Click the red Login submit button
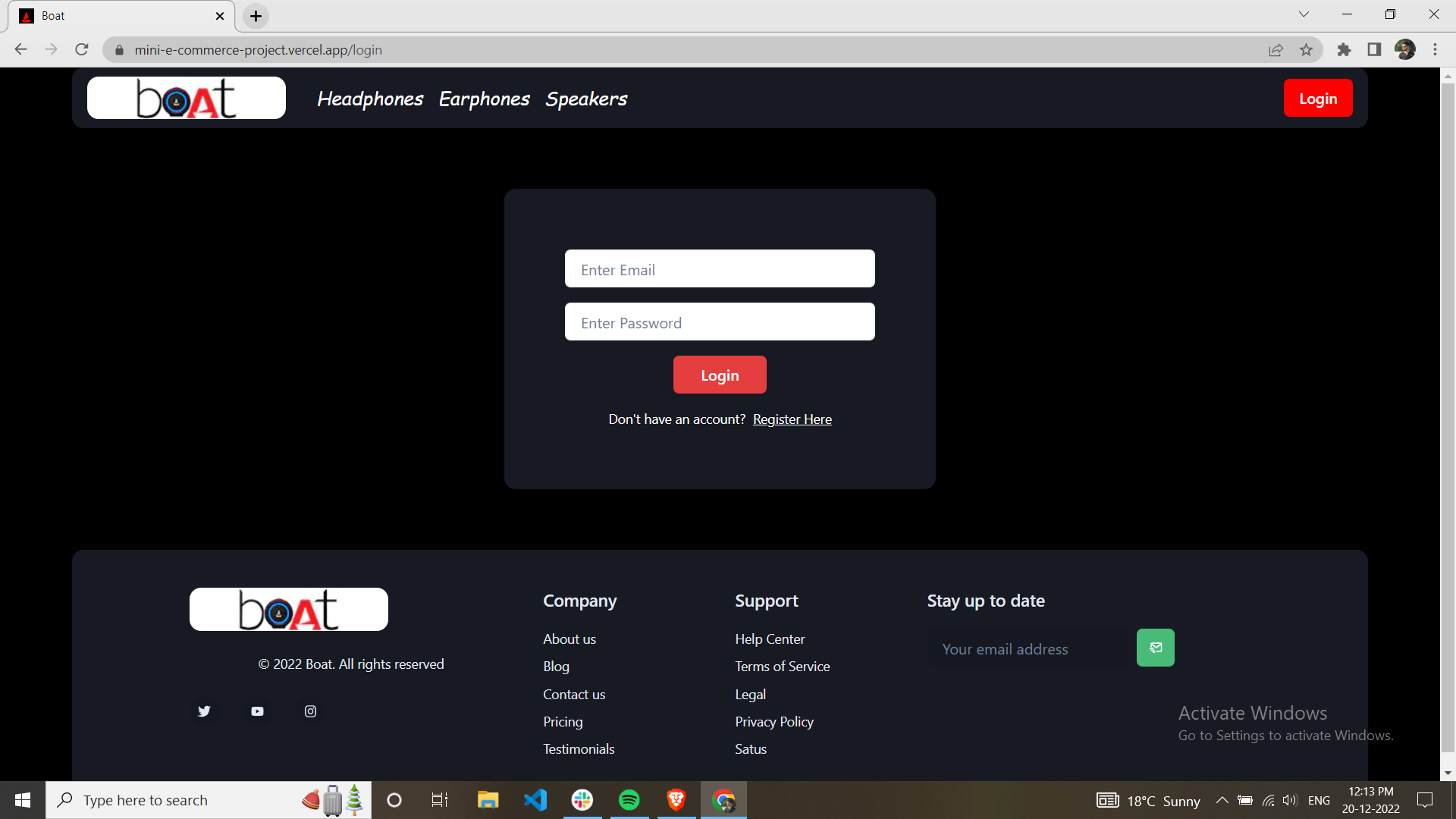 click(x=719, y=375)
